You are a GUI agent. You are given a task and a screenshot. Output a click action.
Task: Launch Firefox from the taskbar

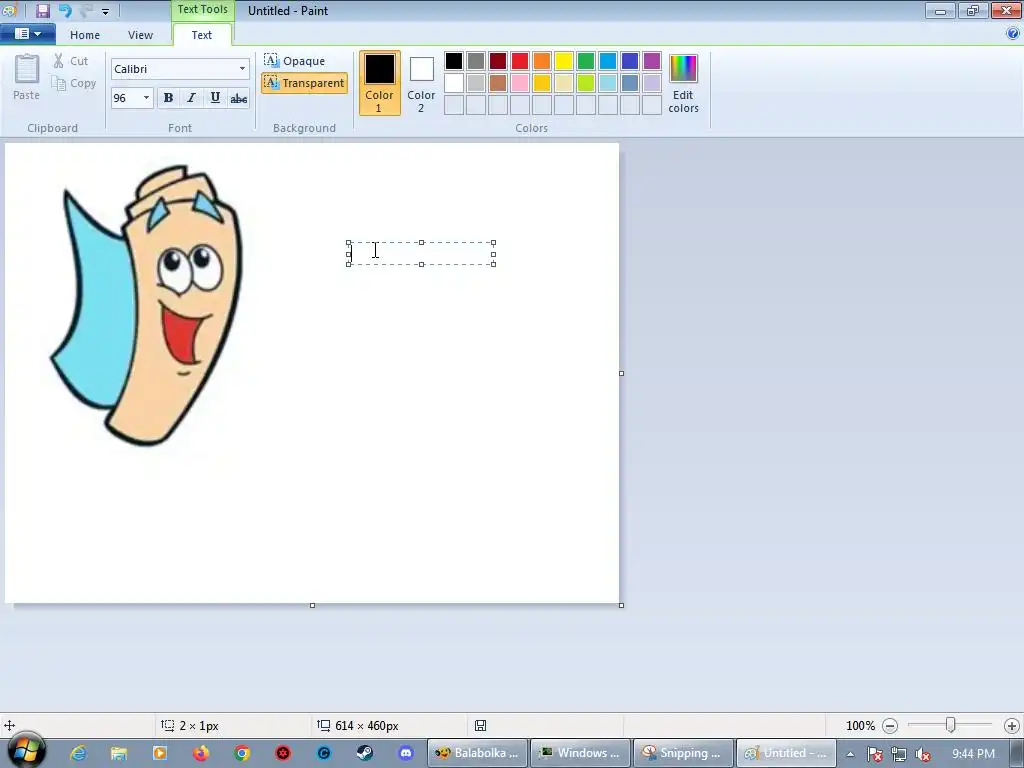pyautogui.click(x=201, y=753)
